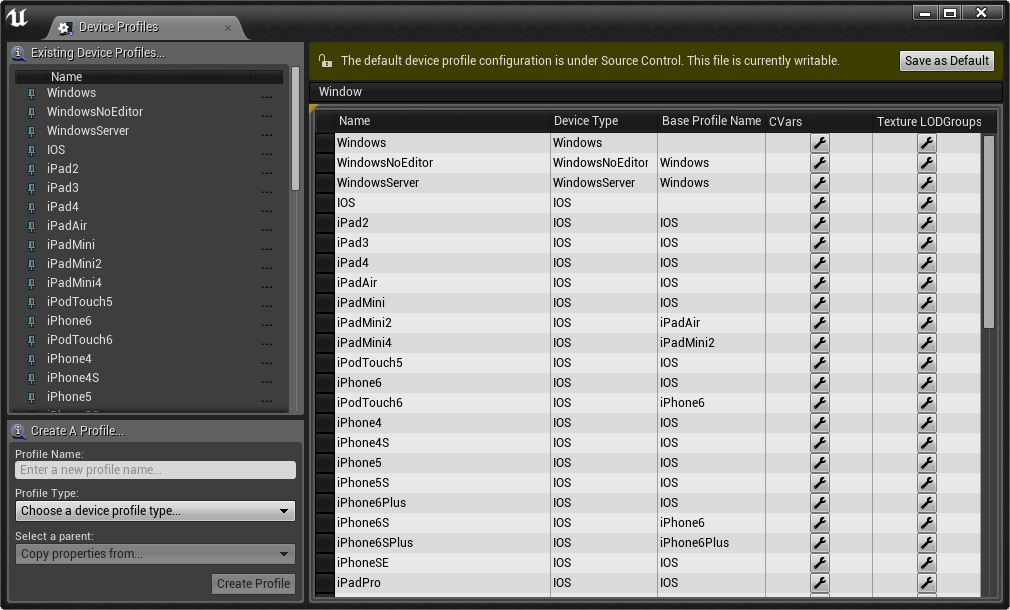
Task: Open CVars editor for the Windows profile
Action: [820, 142]
